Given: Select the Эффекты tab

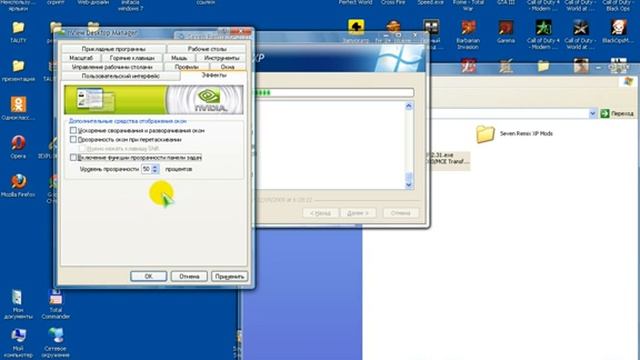Looking at the screenshot, I should [214, 76].
